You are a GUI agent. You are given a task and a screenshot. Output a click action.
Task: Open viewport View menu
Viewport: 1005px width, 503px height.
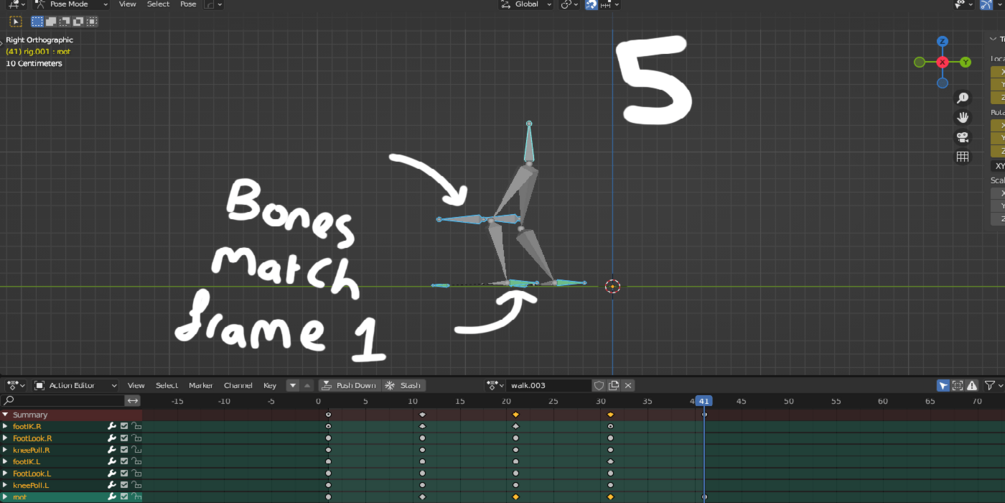click(128, 4)
